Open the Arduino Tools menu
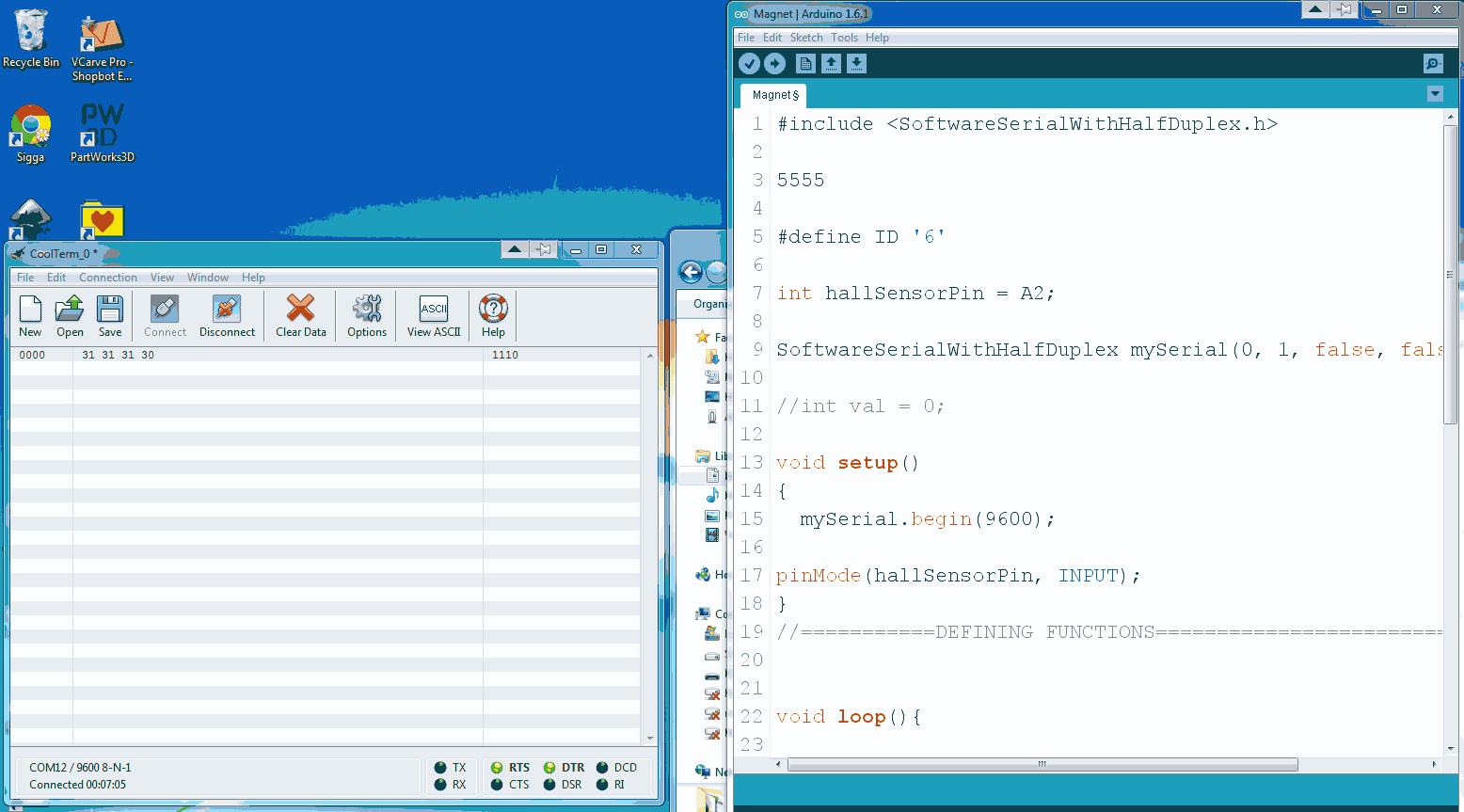The width and height of the screenshot is (1464, 812). [x=844, y=38]
